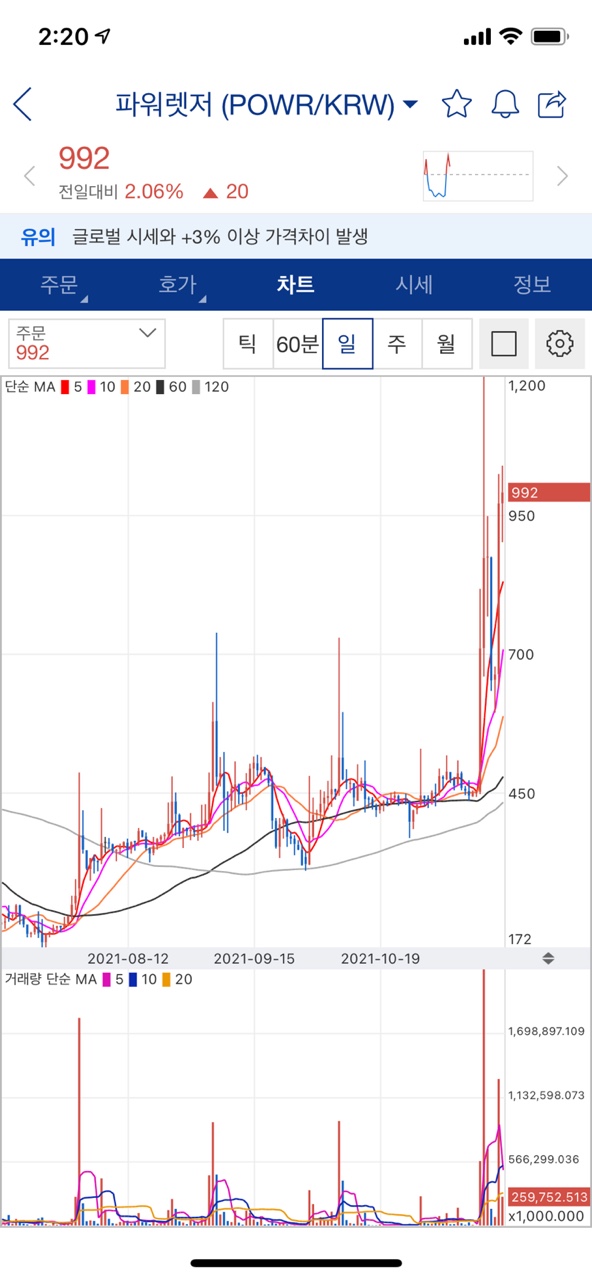Share this coin via the share icon
592x1280 pixels.
tap(552, 104)
